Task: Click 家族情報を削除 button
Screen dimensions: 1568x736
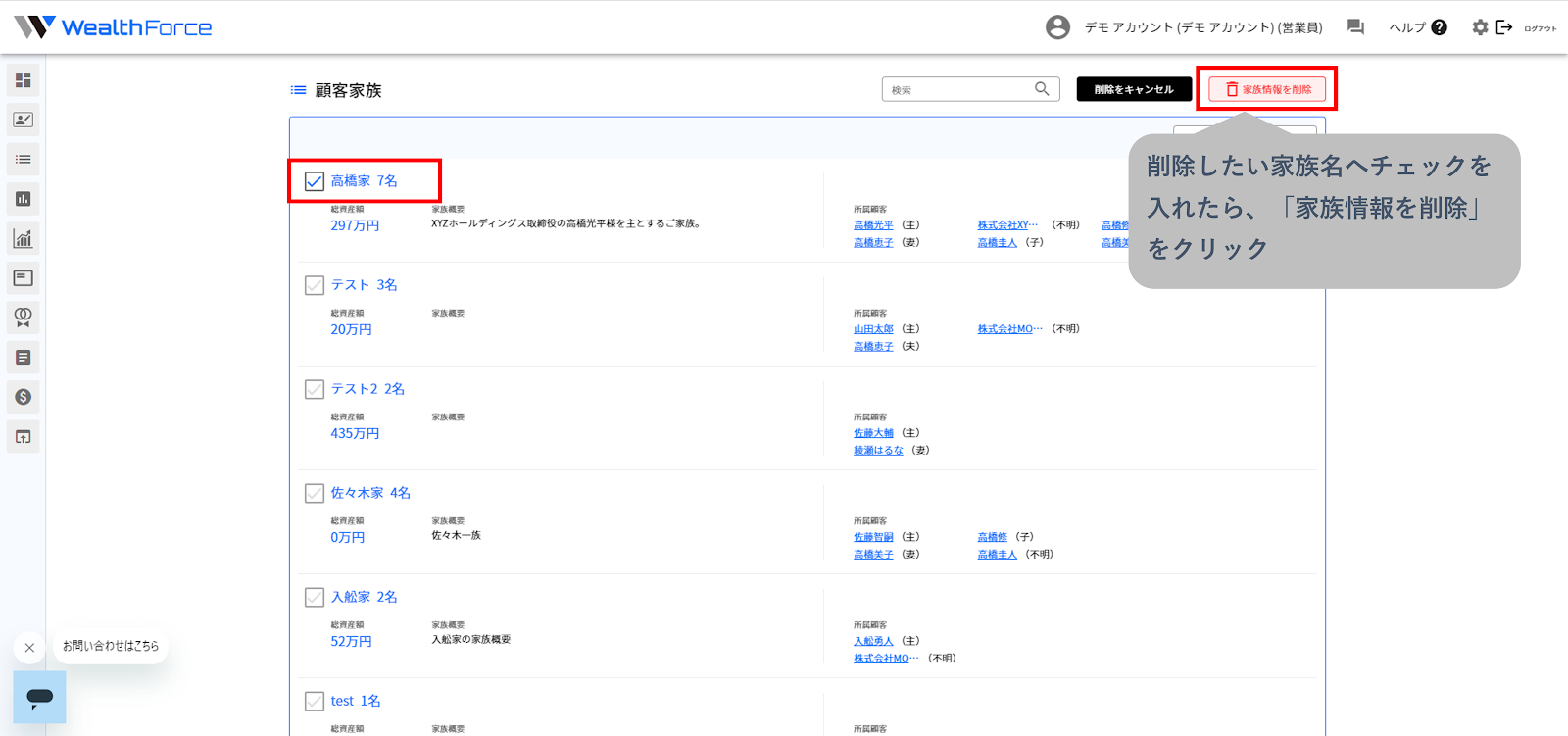Action: 1267,89
